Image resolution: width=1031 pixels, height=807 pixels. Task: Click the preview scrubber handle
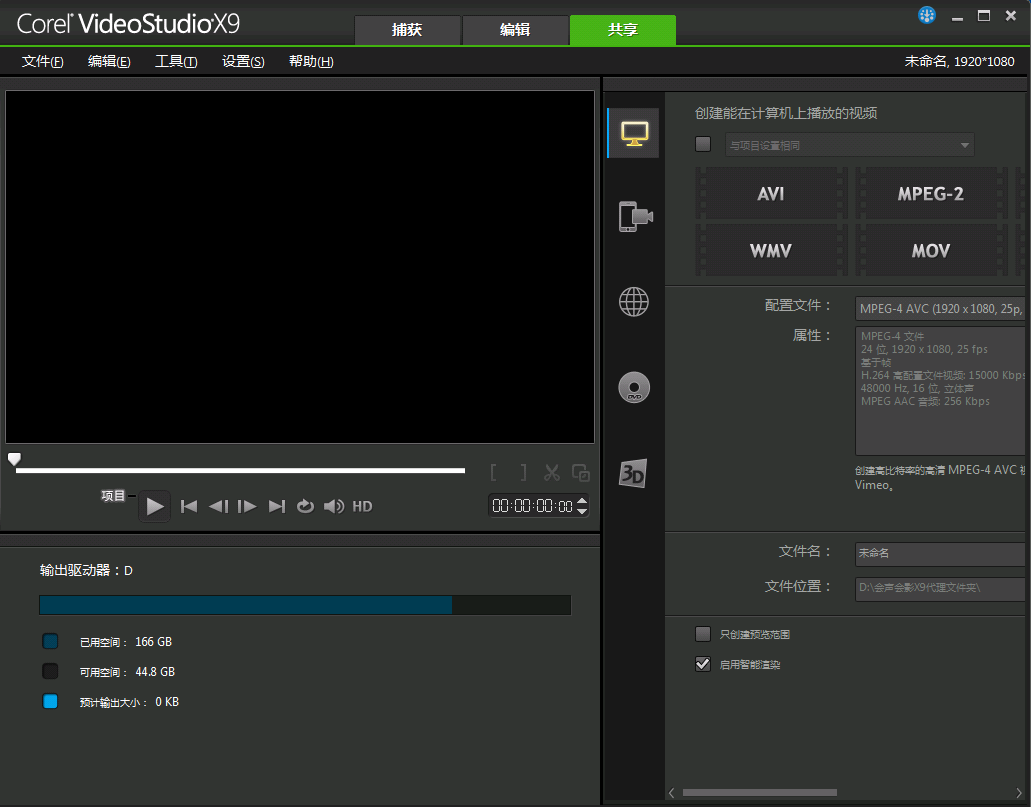coord(14,458)
